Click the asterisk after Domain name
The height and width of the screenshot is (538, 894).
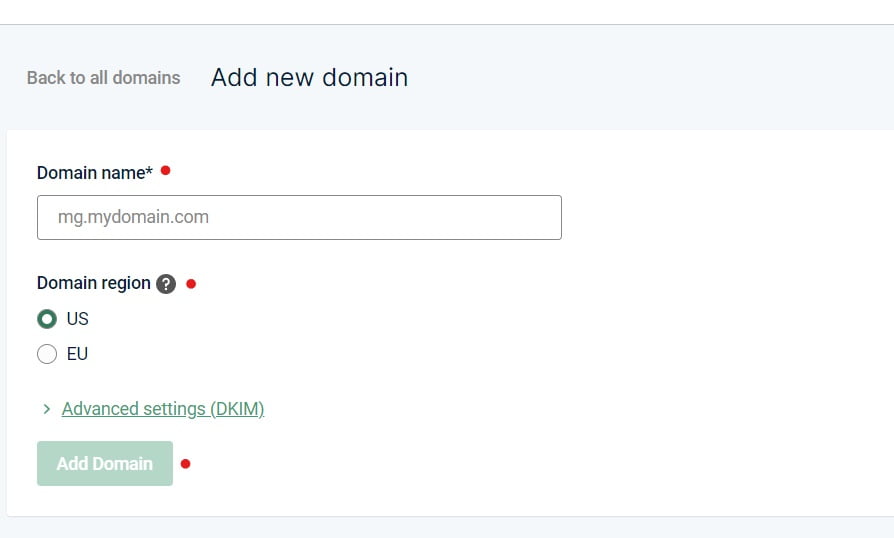click(x=149, y=170)
